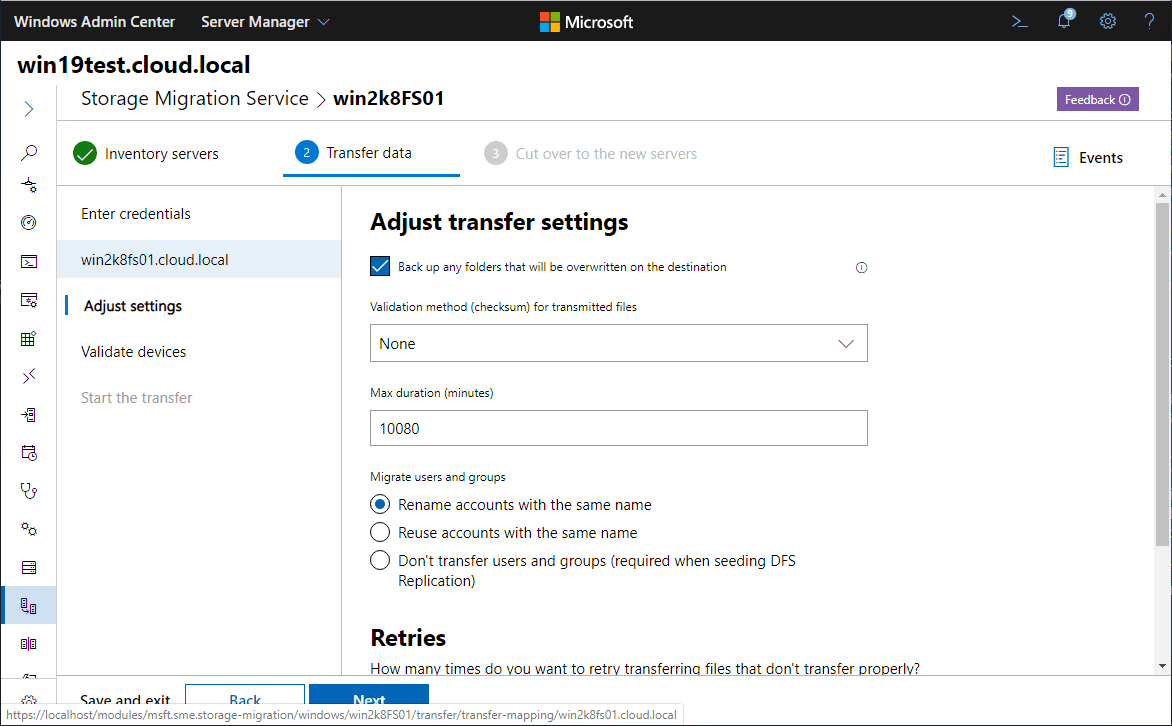1172x726 pixels.
Task: Open the Validate devices step
Action: 134,352
